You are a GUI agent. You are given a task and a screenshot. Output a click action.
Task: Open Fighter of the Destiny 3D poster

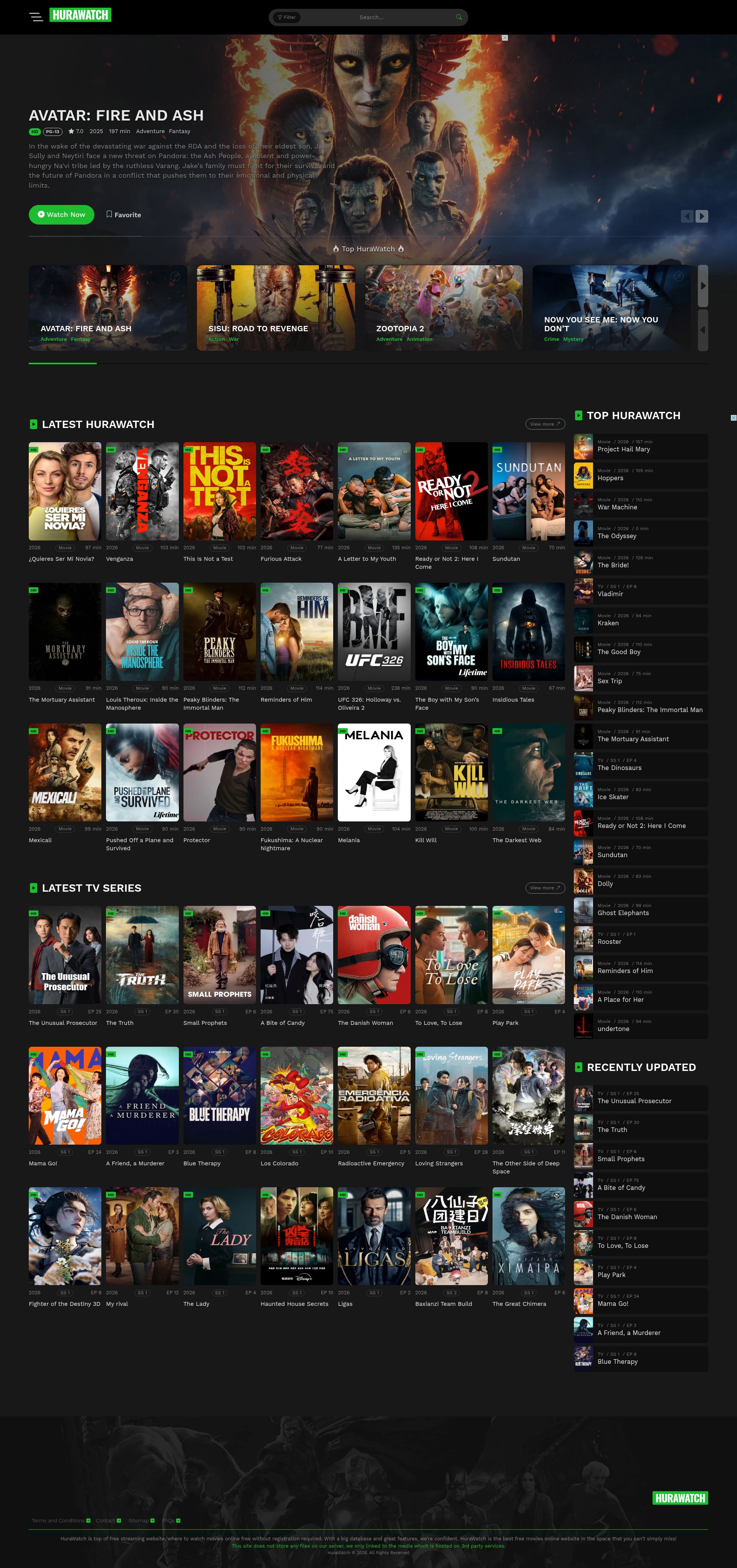(x=65, y=1236)
